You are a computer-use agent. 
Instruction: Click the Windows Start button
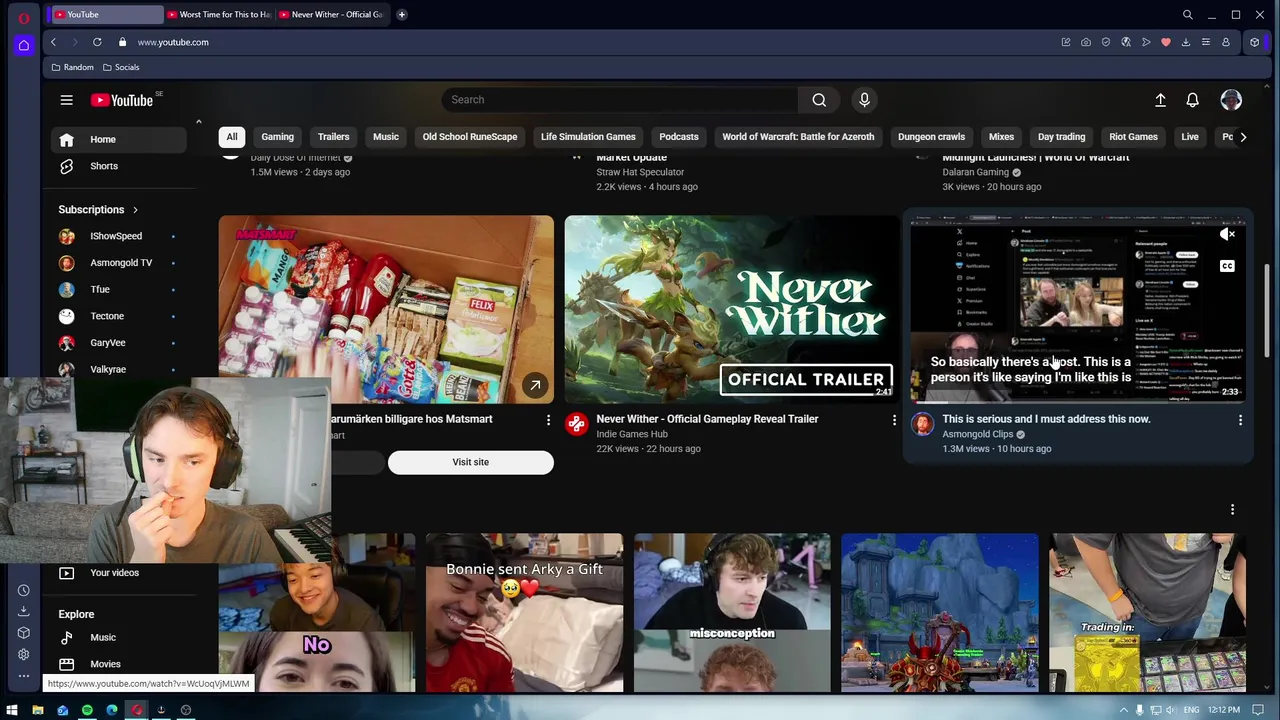coord(13,710)
